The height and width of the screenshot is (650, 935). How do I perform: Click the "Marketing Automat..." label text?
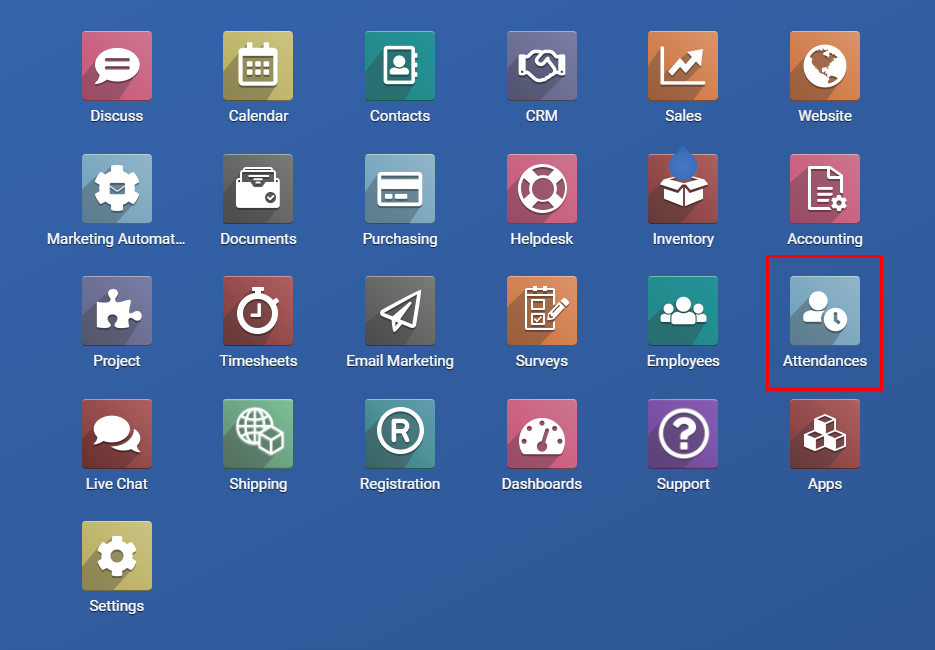click(116, 239)
